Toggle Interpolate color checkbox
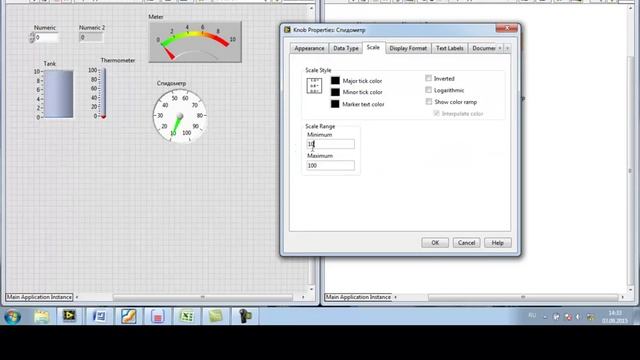640x360 pixels. click(x=436, y=113)
